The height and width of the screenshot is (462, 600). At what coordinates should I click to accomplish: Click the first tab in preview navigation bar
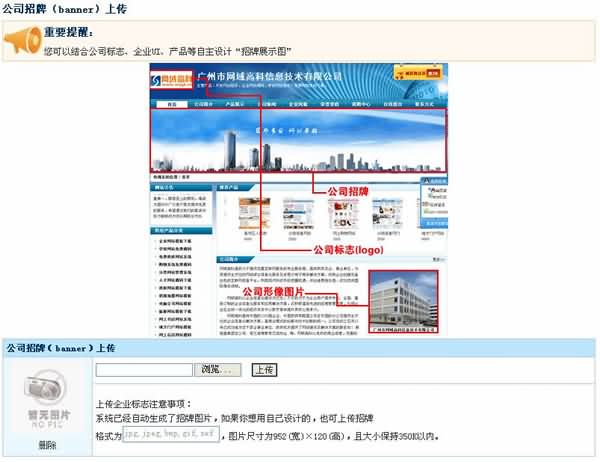tap(171, 103)
